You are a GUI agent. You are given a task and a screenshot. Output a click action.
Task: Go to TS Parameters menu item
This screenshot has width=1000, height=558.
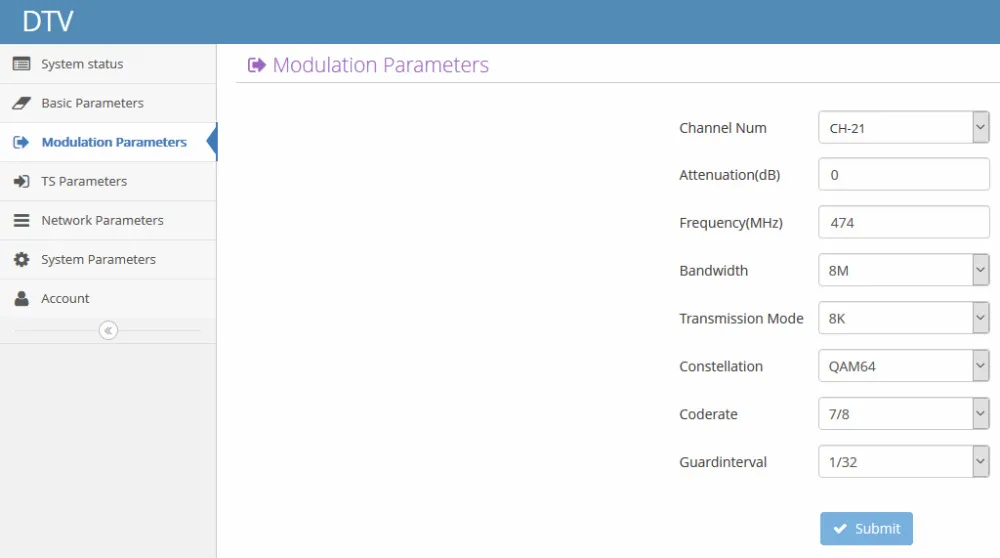click(x=108, y=181)
